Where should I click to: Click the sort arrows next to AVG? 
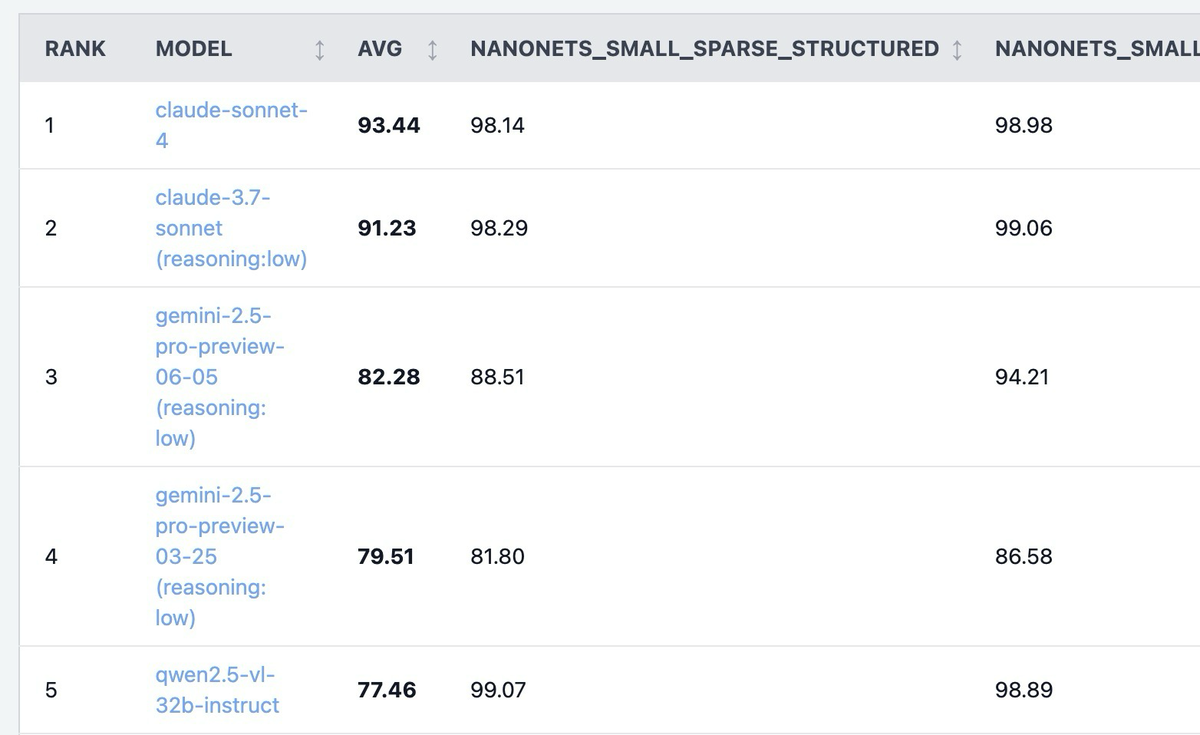(432, 49)
